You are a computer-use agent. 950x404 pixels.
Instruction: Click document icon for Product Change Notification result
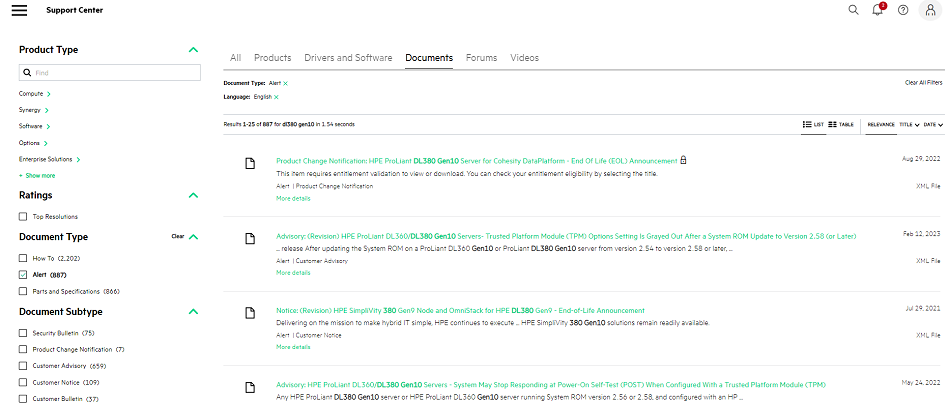point(250,164)
